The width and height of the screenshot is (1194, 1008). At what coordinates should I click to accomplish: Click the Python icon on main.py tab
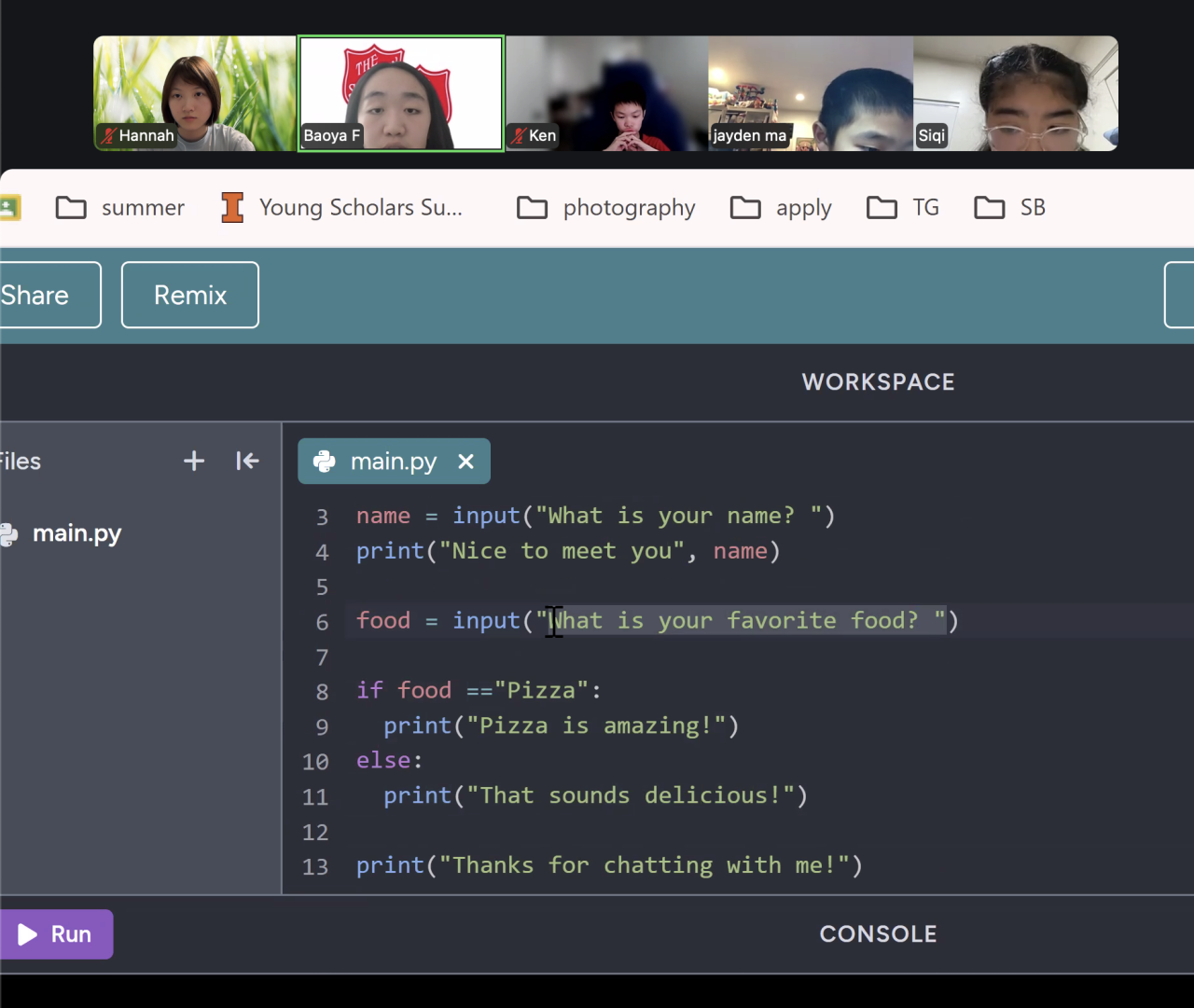coord(325,462)
